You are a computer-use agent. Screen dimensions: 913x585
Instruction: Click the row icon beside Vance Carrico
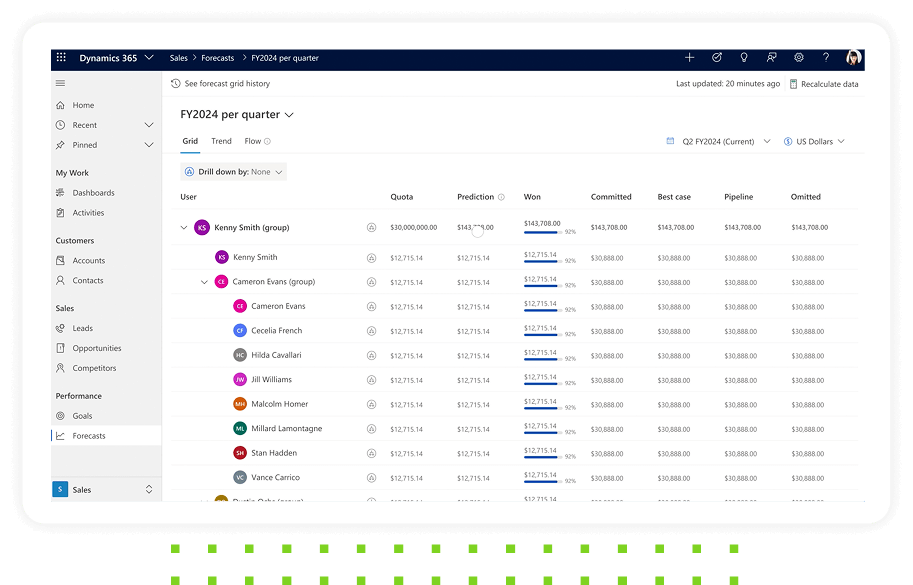point(371,478)
